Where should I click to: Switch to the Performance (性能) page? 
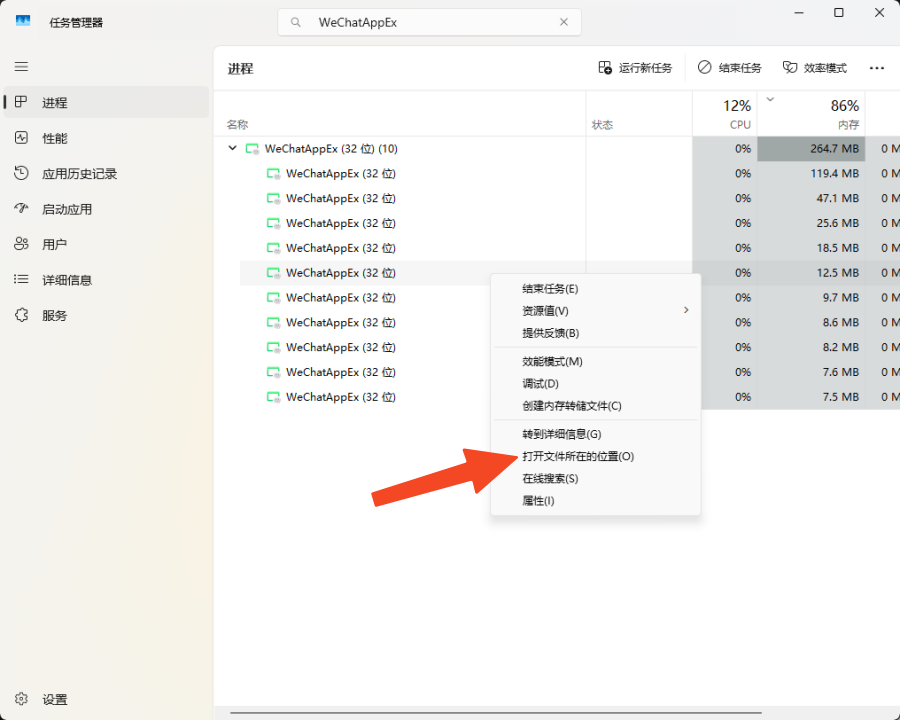tap(107, 138)
